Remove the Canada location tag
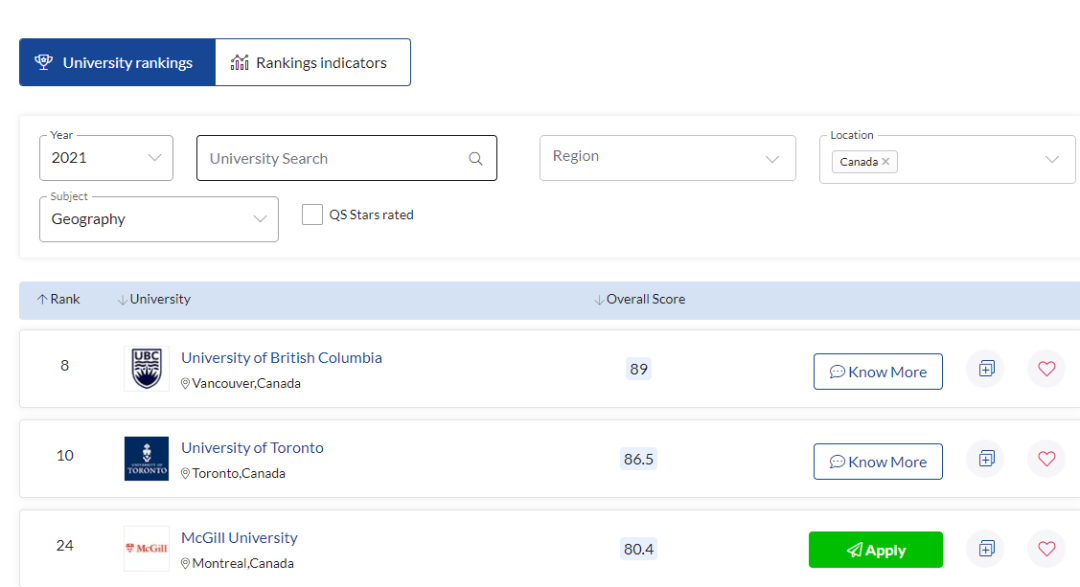 (x=885, y=162)
